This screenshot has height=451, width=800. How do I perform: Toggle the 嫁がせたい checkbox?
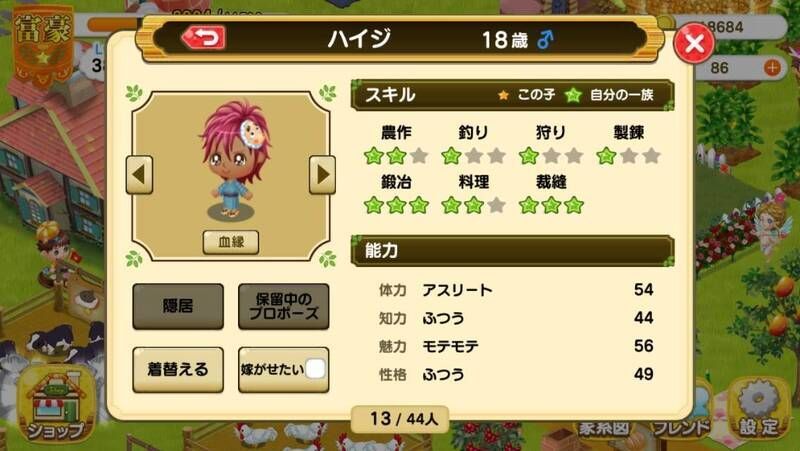[315, 369]
